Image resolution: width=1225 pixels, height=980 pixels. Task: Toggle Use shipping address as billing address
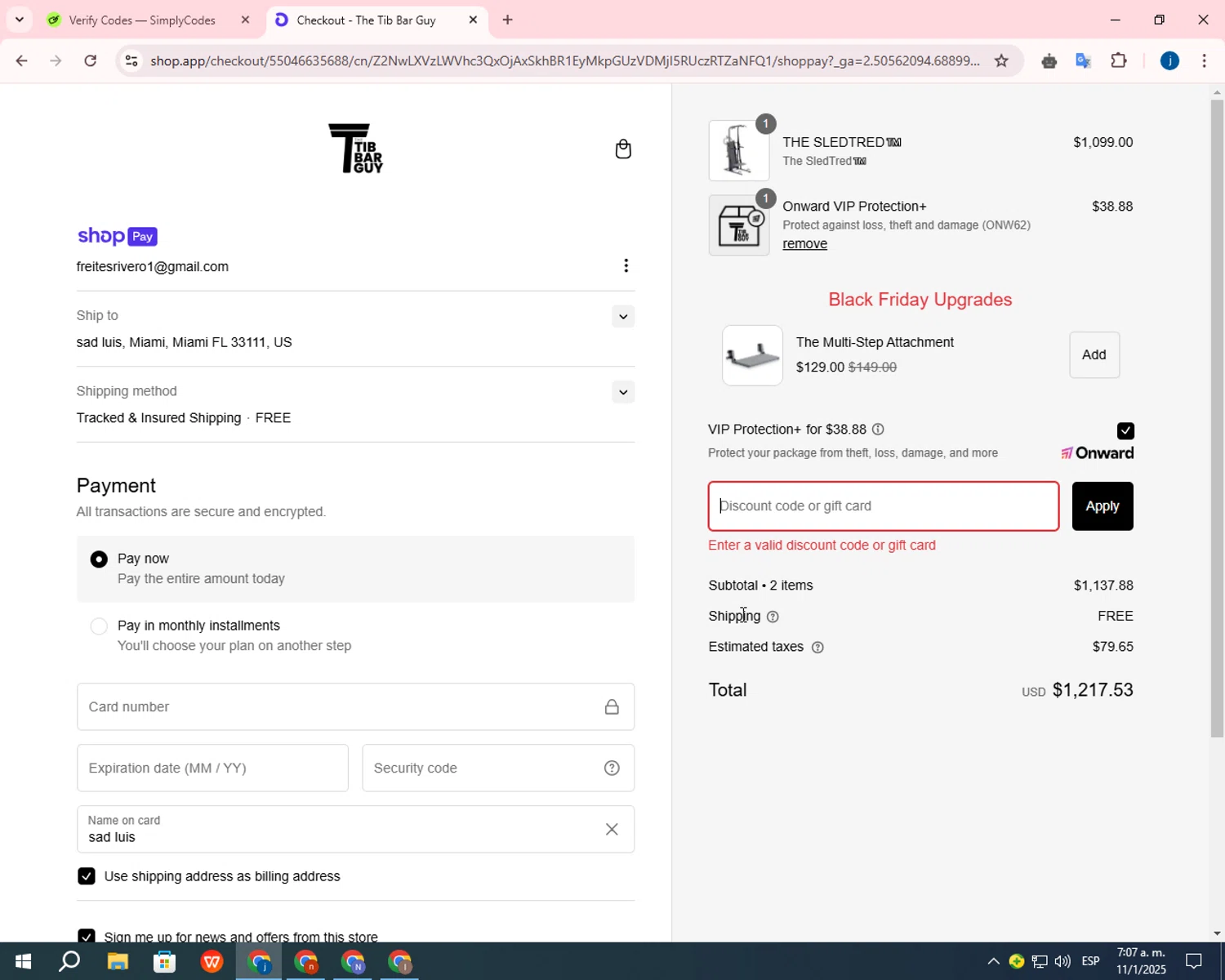[86, 876]
